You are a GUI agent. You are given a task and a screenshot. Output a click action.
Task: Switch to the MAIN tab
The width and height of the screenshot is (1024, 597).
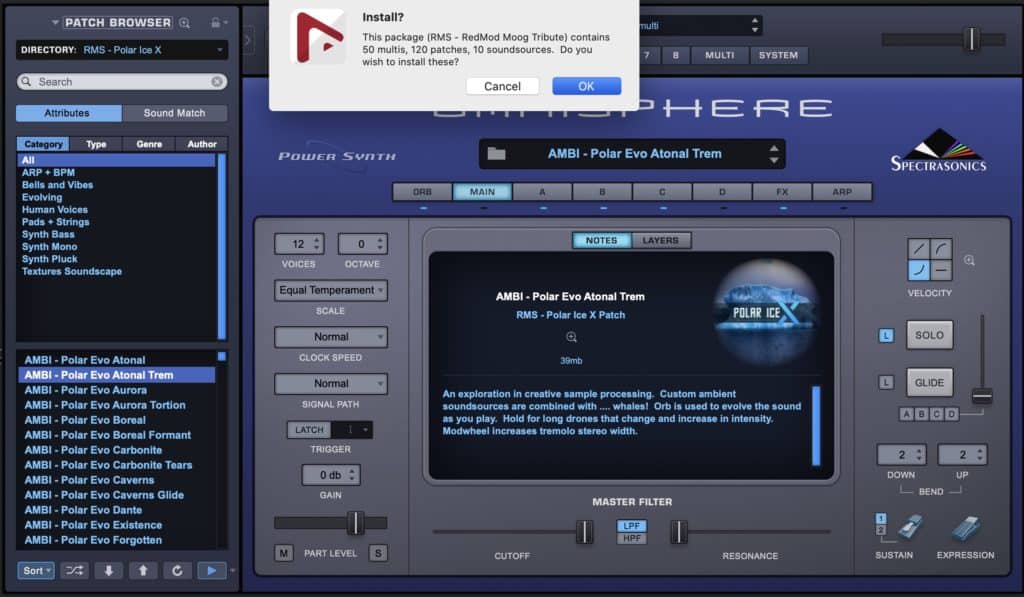(482, 192)
